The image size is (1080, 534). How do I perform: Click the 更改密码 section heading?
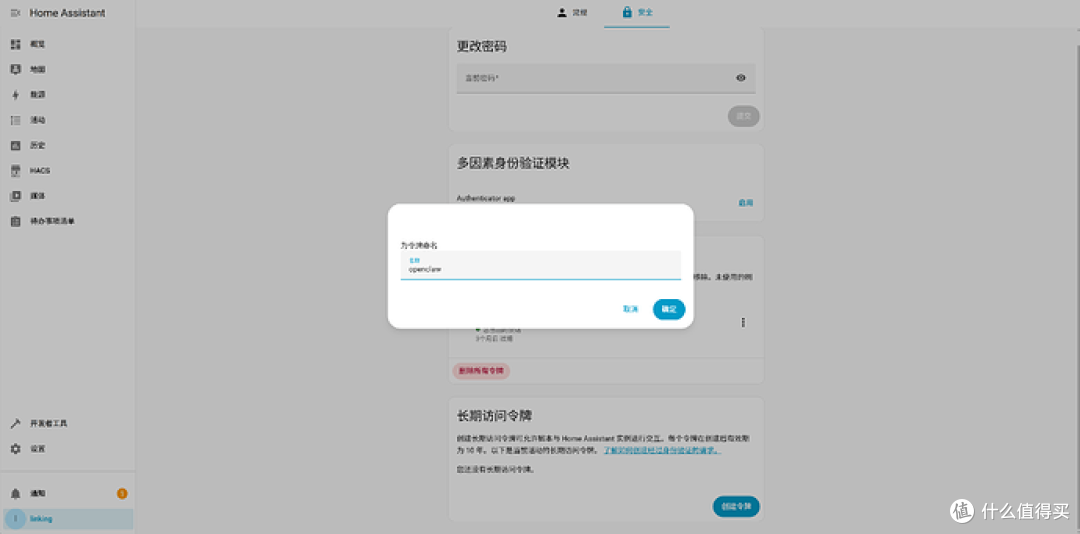click(482, 47)
